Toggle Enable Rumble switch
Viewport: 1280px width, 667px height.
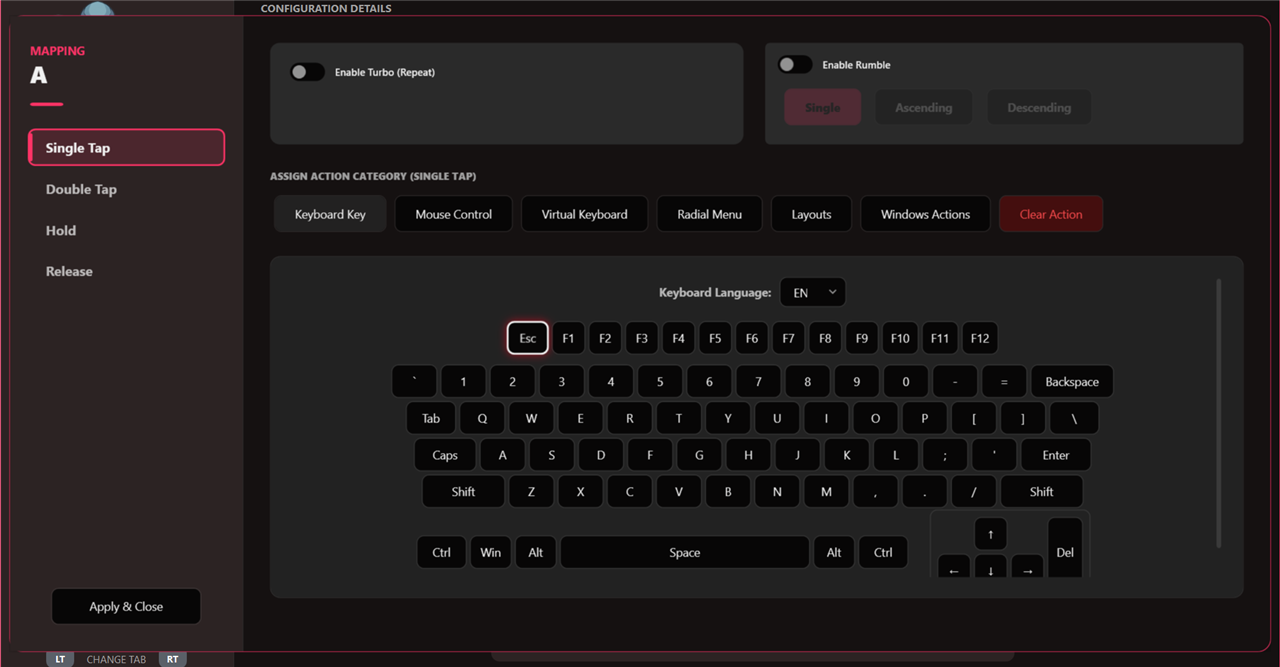795,64
